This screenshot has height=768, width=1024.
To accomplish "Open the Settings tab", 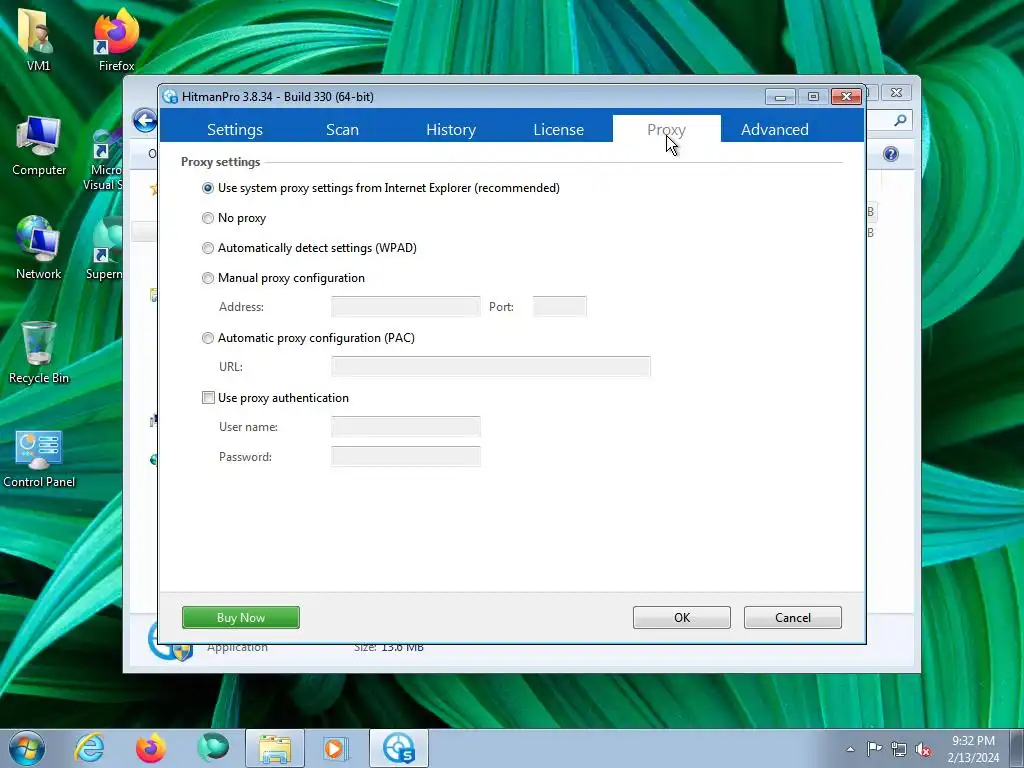I will coord(234,129).
